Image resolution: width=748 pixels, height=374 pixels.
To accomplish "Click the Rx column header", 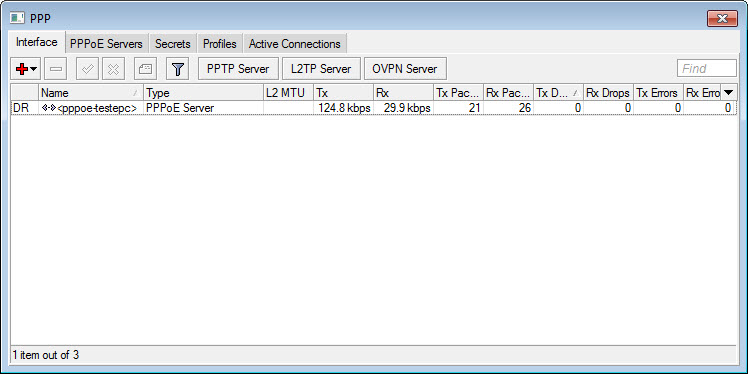I will coord(403,93).
